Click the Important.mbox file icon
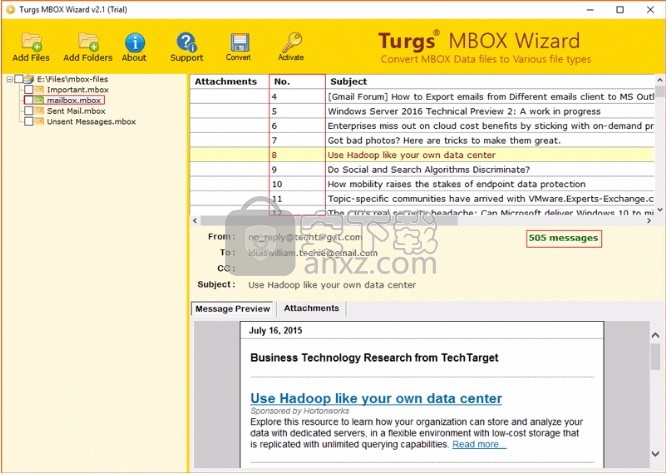Image resolution: width=667 pixels, height=475 pixels. (39, 89)
